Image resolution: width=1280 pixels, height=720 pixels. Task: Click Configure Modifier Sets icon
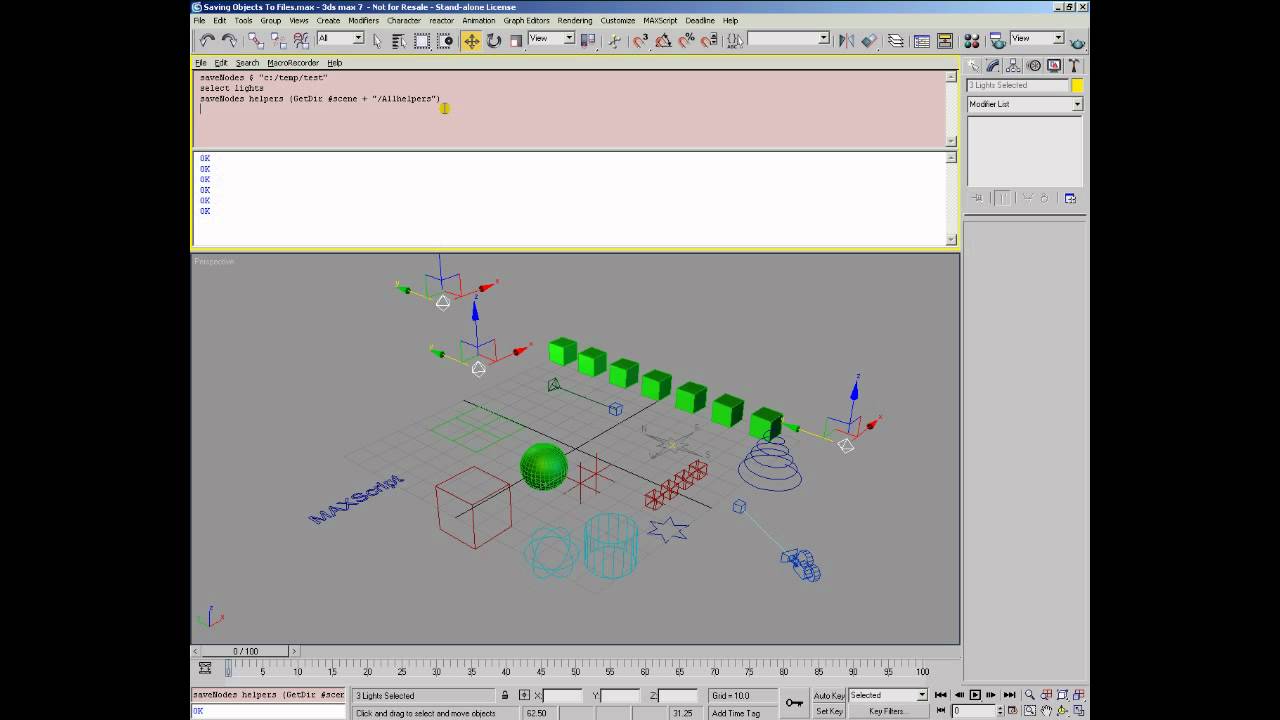point(1070,198)
